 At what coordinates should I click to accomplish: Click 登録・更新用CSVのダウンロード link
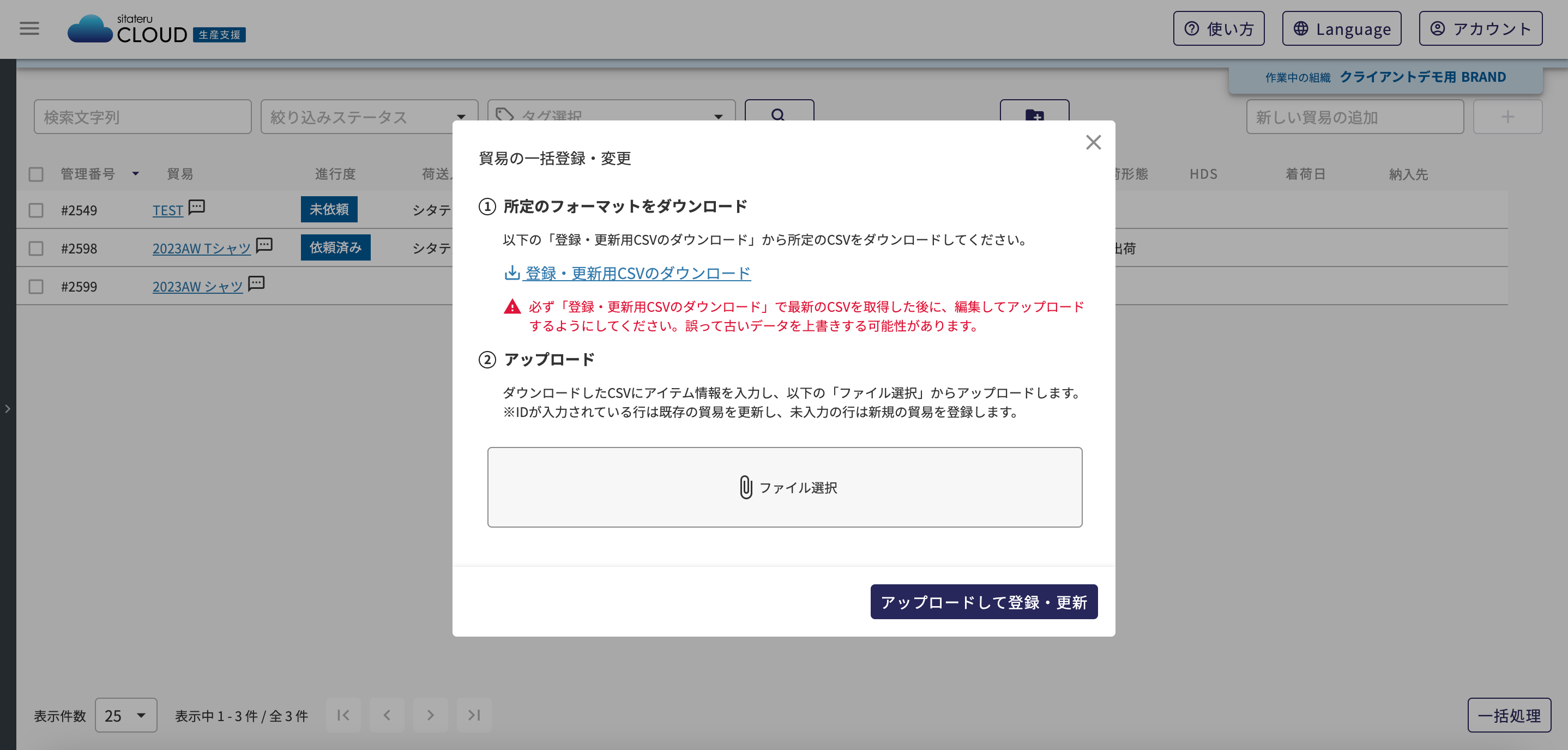(628, 273)
